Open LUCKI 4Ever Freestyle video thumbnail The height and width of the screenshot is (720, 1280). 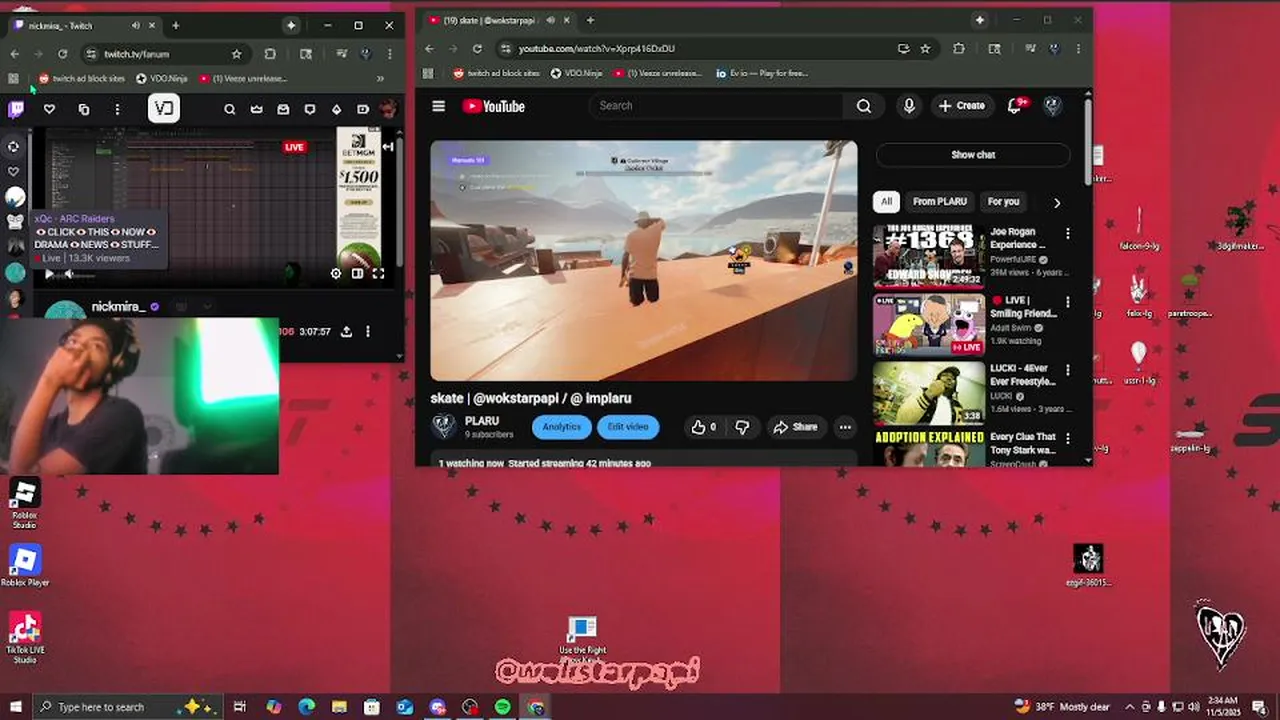coord(929,393)
